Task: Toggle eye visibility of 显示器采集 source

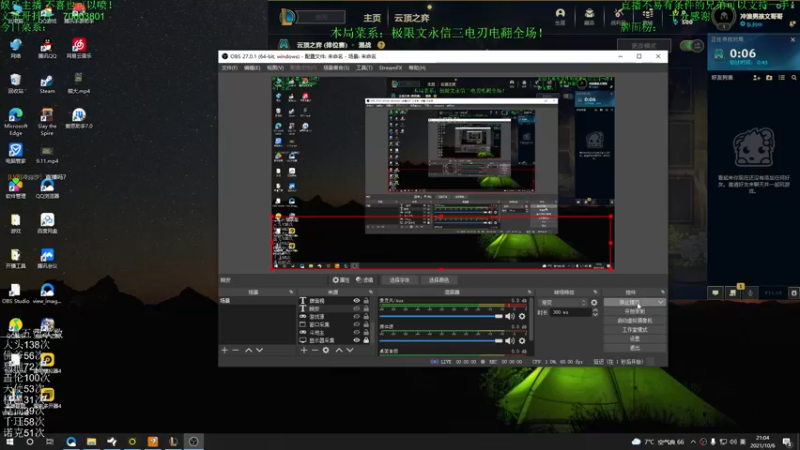Action: pyautogui.click(x=357, y=340)
